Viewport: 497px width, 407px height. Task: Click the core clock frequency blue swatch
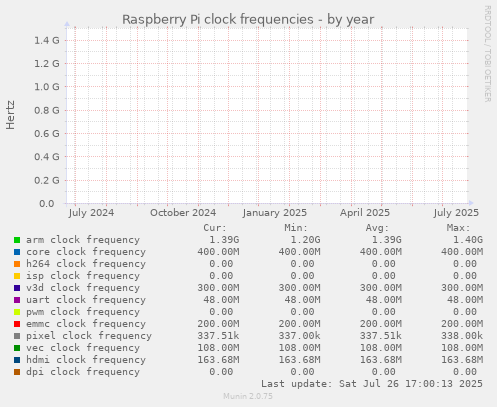[x=17, y=252]
